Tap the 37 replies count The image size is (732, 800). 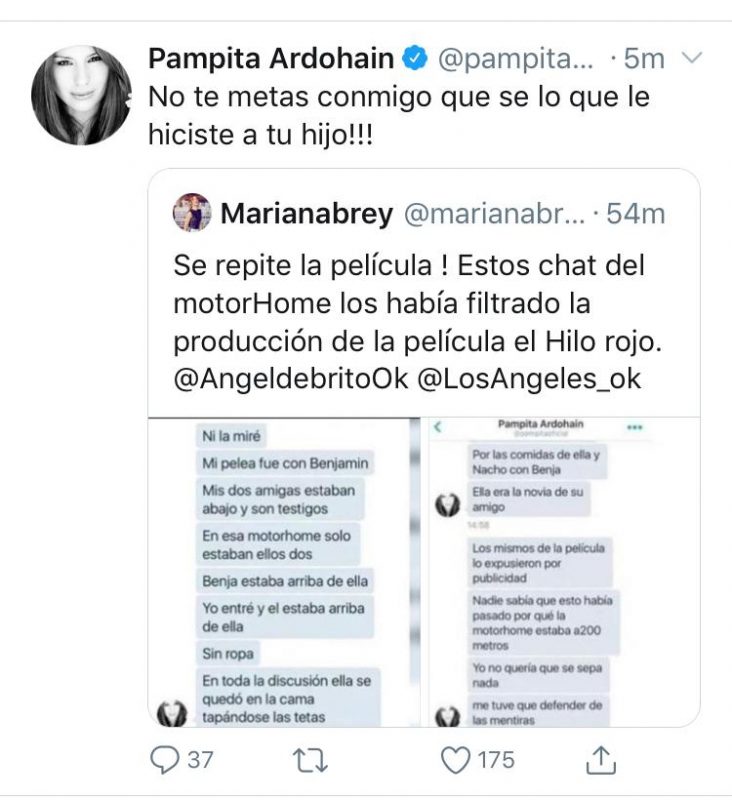click(200, 760)
